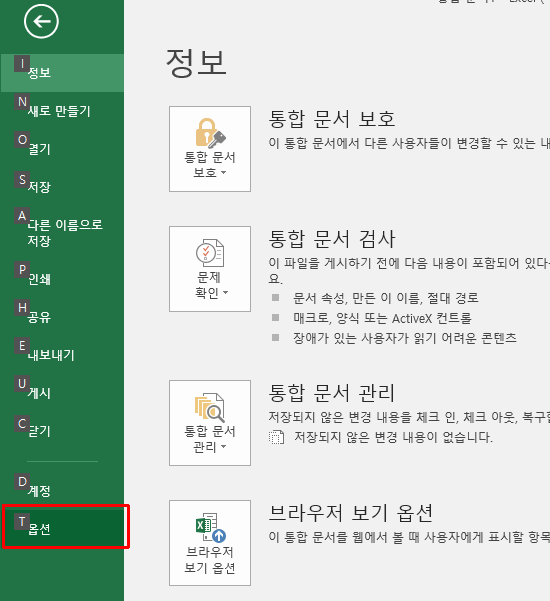Click '문서 속성, 만든 이 이름, 절대 경로'
The width and height of the screenshot is (550, 601).
(386, 298)
